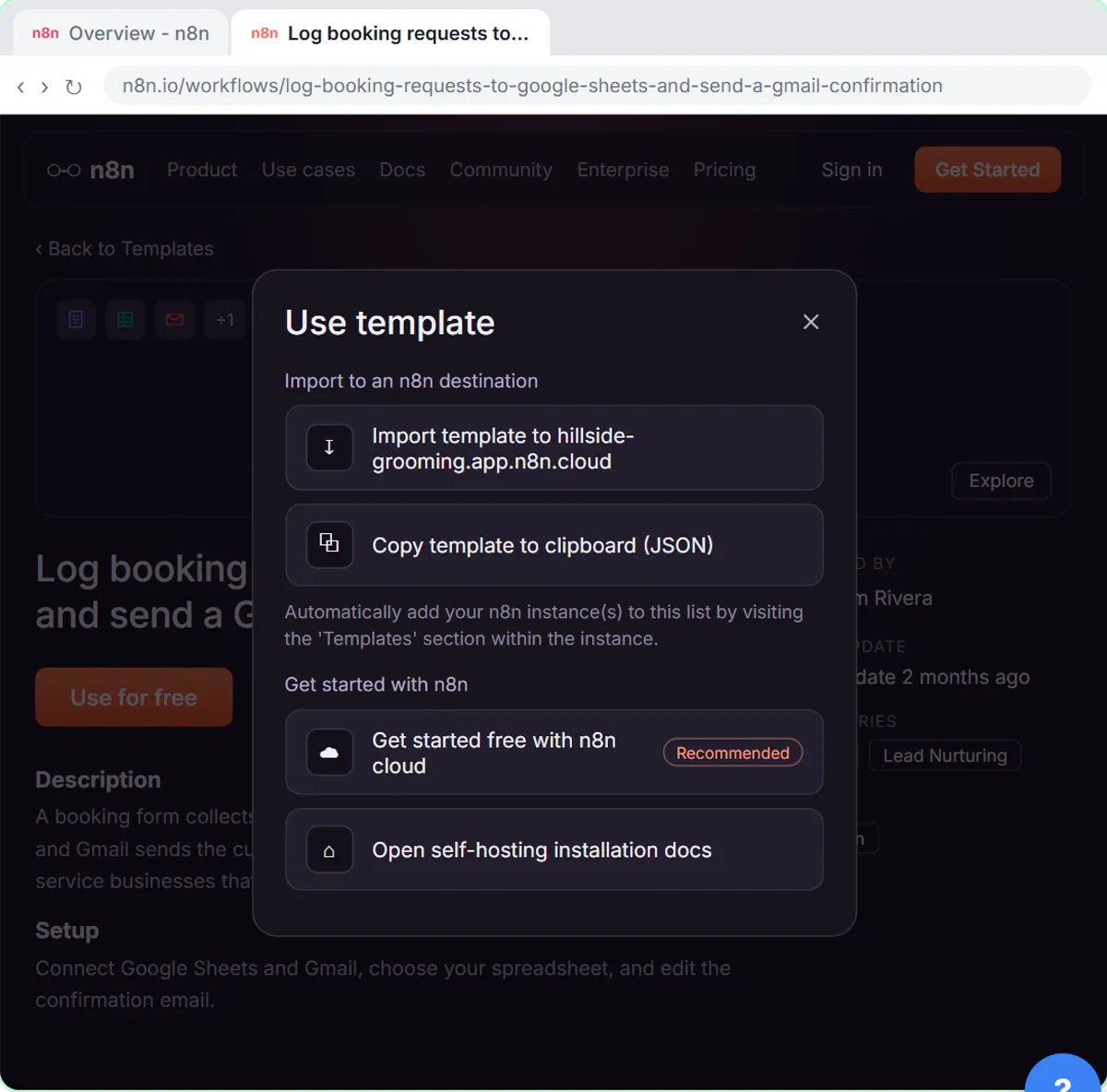Open the Use cases menu
This screenshot has width=1107, height=1092.
[x=308, y=170]
